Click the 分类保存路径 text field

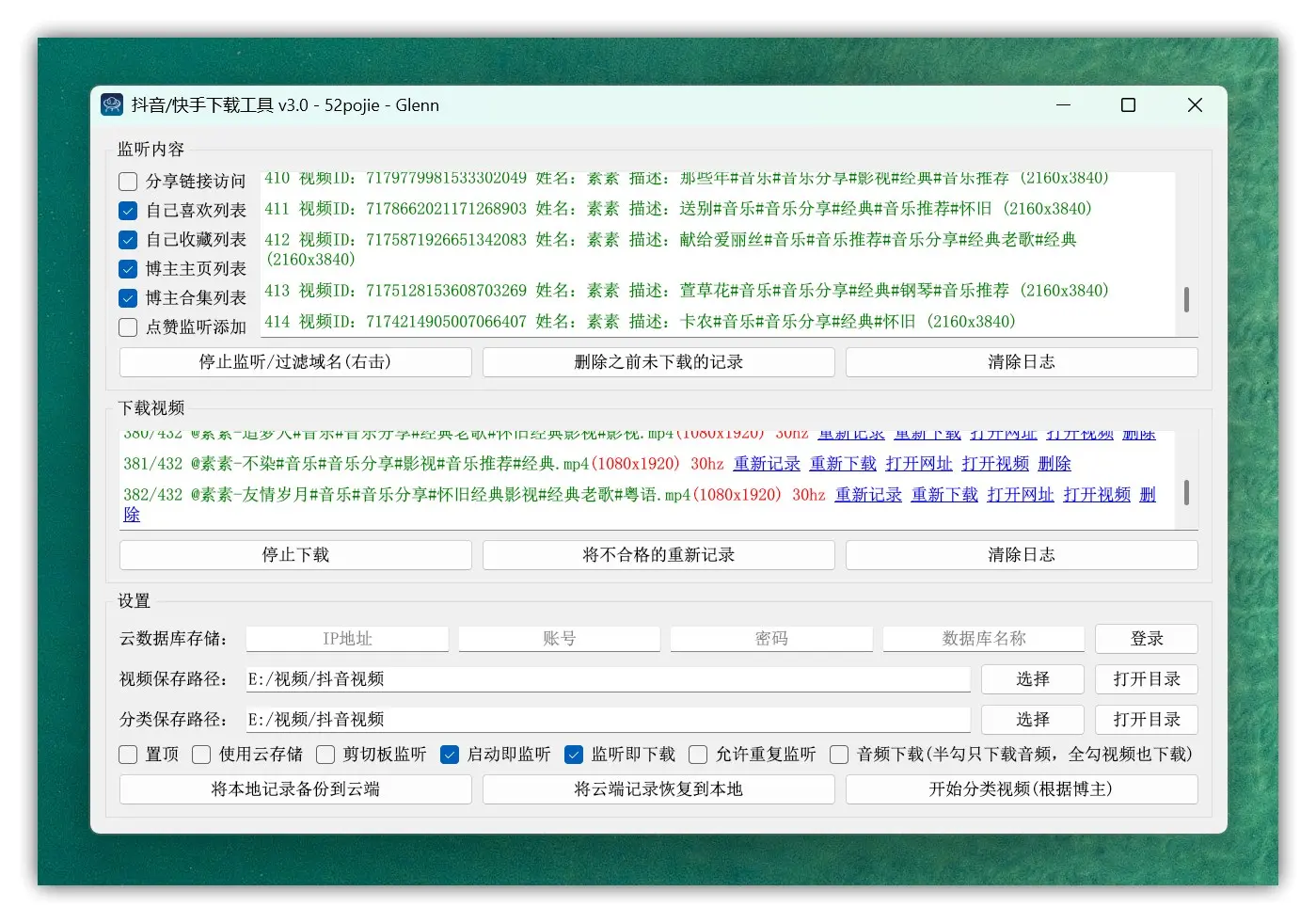tap(608, 720)
